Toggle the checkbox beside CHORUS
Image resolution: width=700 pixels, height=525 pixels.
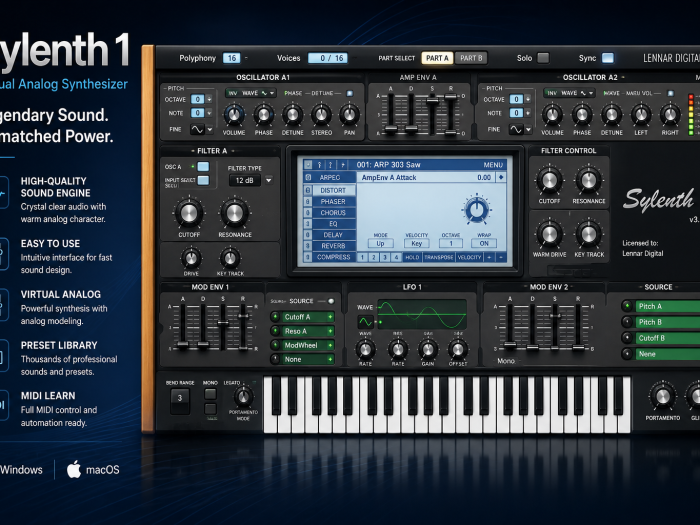(308, 212)
